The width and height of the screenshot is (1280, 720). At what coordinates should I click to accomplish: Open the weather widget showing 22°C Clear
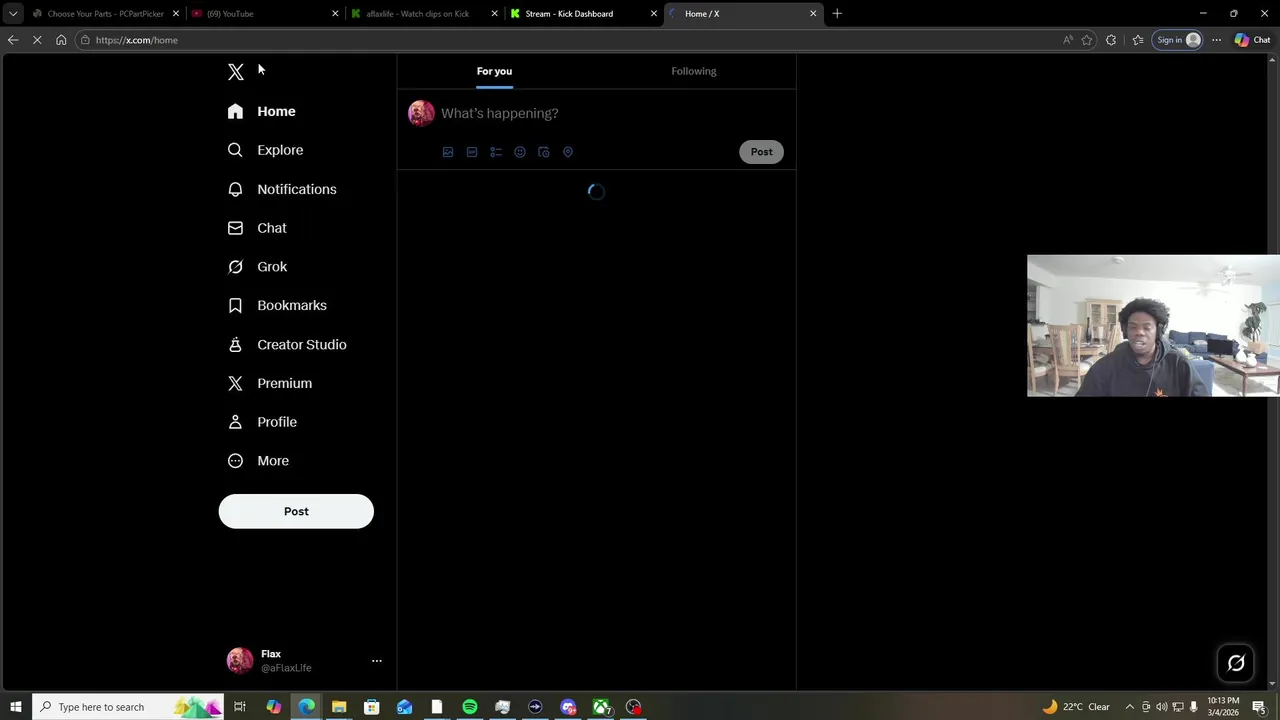[1076, 707]
